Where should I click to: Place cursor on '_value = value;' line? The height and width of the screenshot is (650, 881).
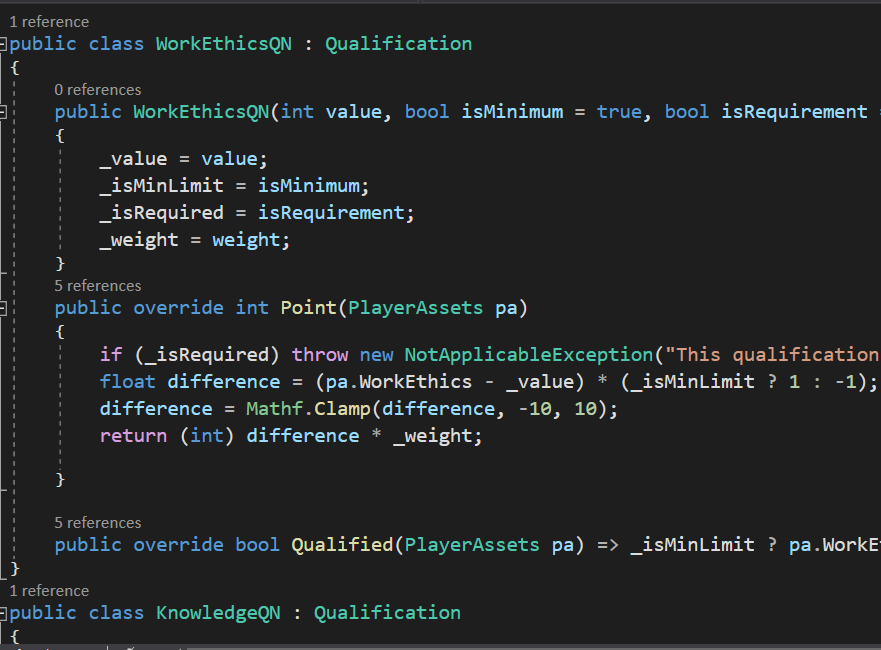pos(184,159)
